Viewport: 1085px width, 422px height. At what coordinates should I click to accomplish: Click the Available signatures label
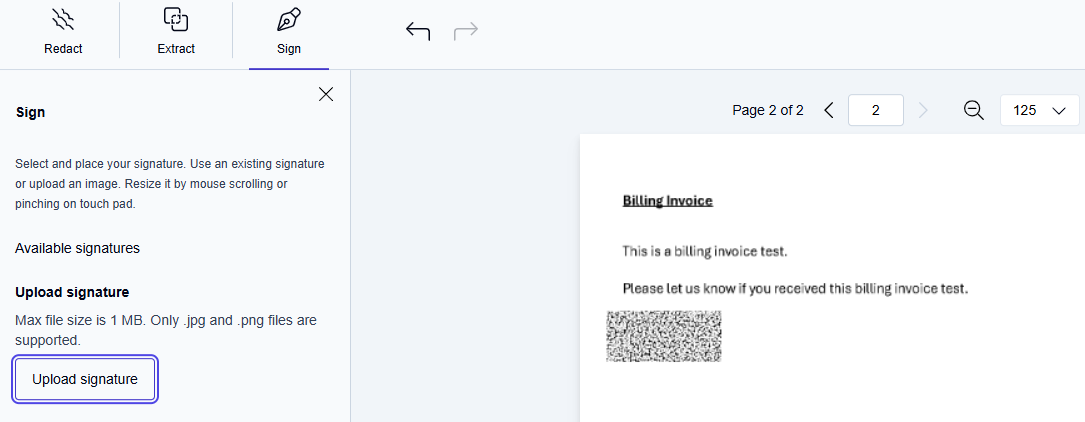tap(77, 248)
